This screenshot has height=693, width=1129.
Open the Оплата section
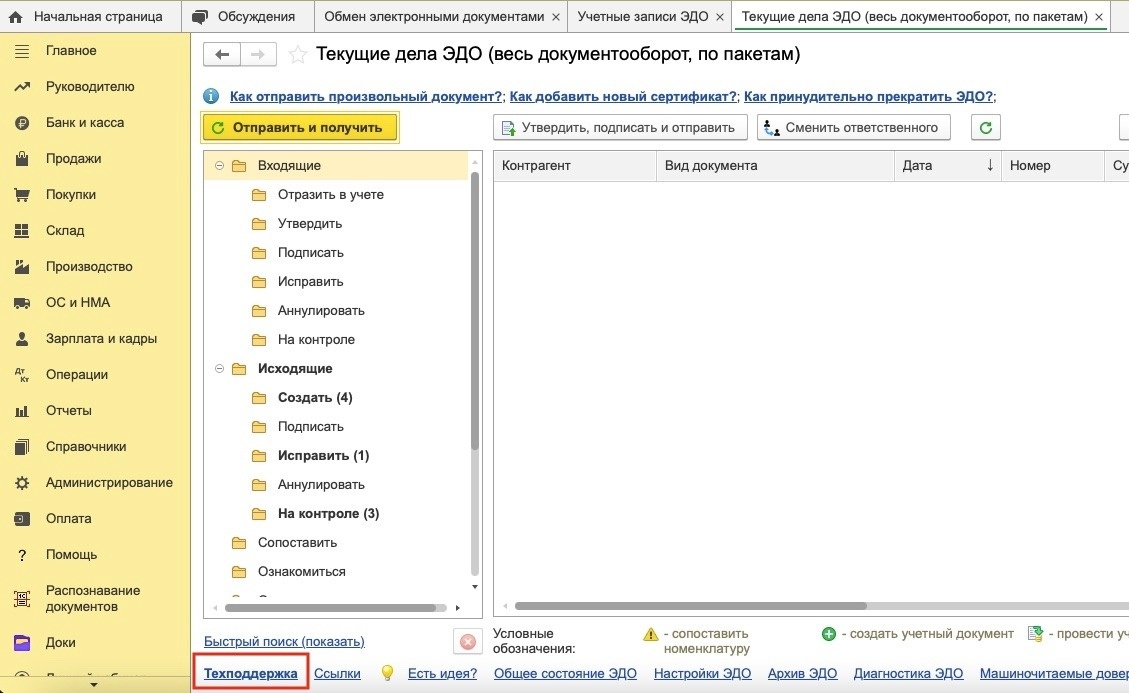click(68, 519)
